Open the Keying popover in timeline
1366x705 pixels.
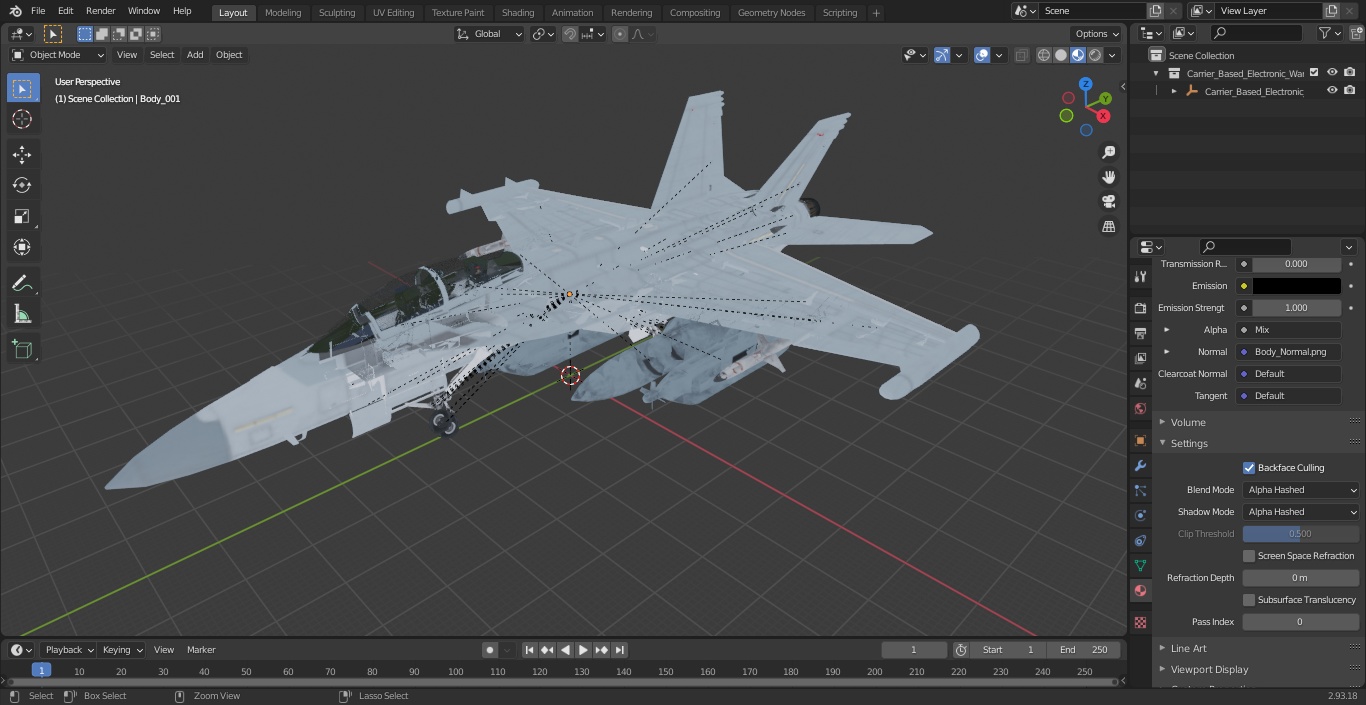(x=122, y=650)
